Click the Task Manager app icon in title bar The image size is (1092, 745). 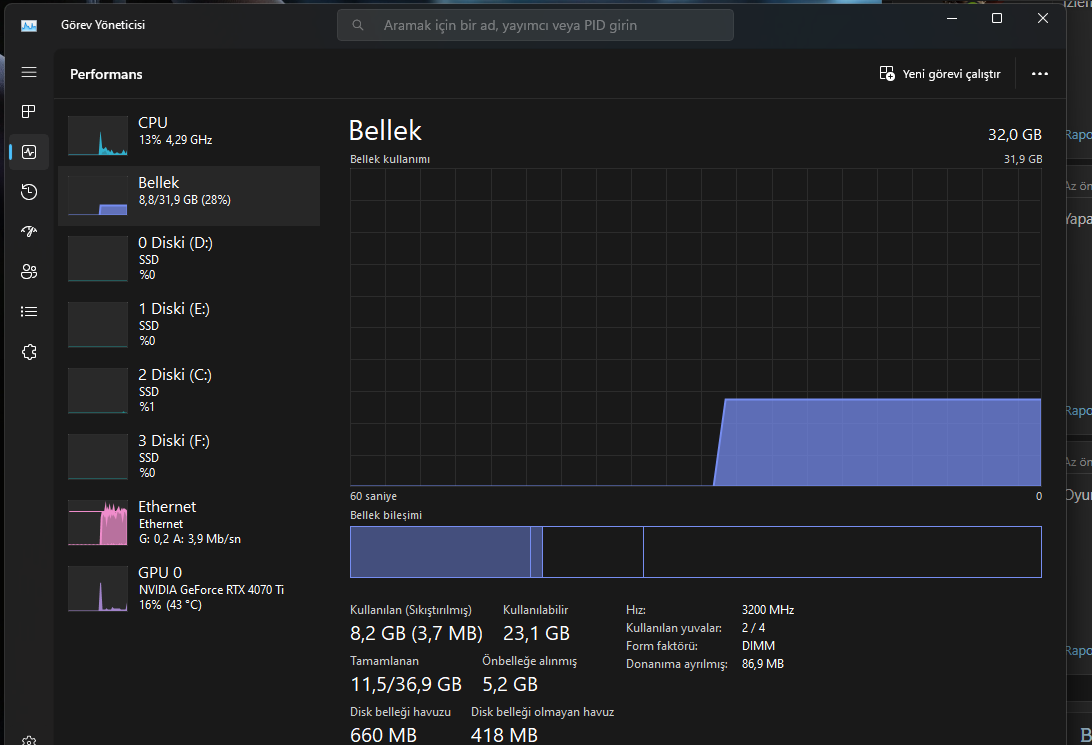tap(29, 26)
